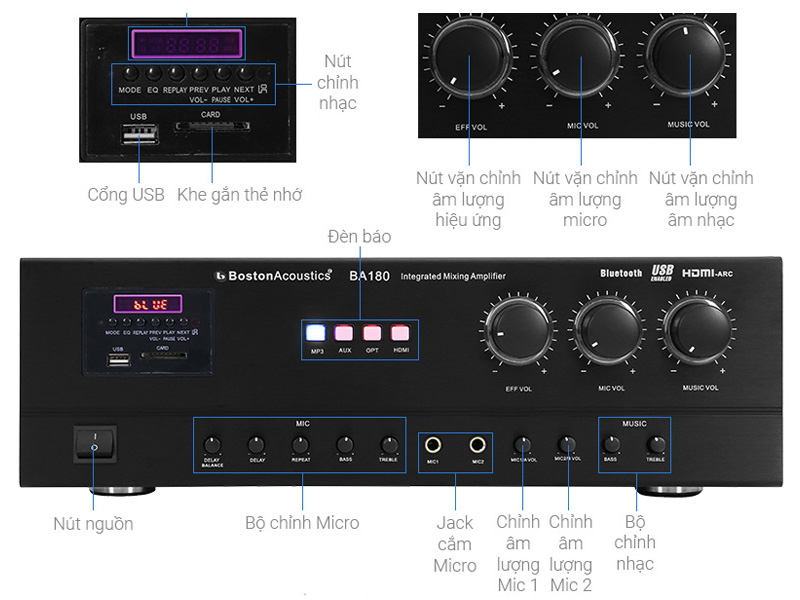Click the IR sensor in the enlarged player inset
Image resolution: width=800 pixels, height=600 pixels.
[264, 73]
